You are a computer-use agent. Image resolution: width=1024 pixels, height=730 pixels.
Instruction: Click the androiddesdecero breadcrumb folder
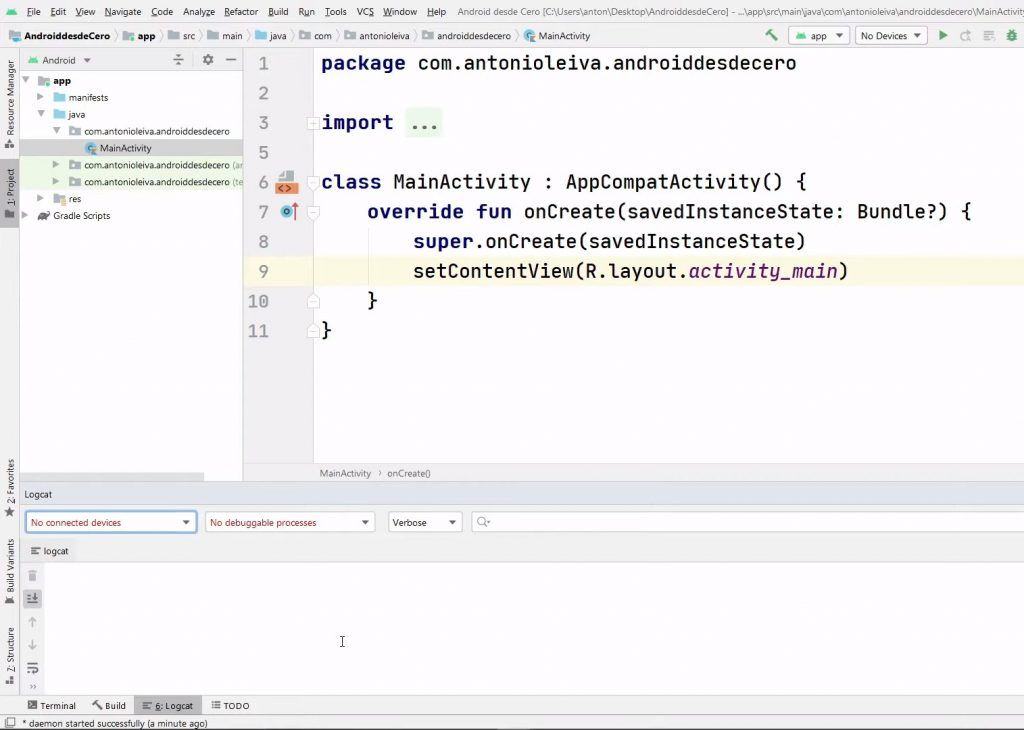466,36
